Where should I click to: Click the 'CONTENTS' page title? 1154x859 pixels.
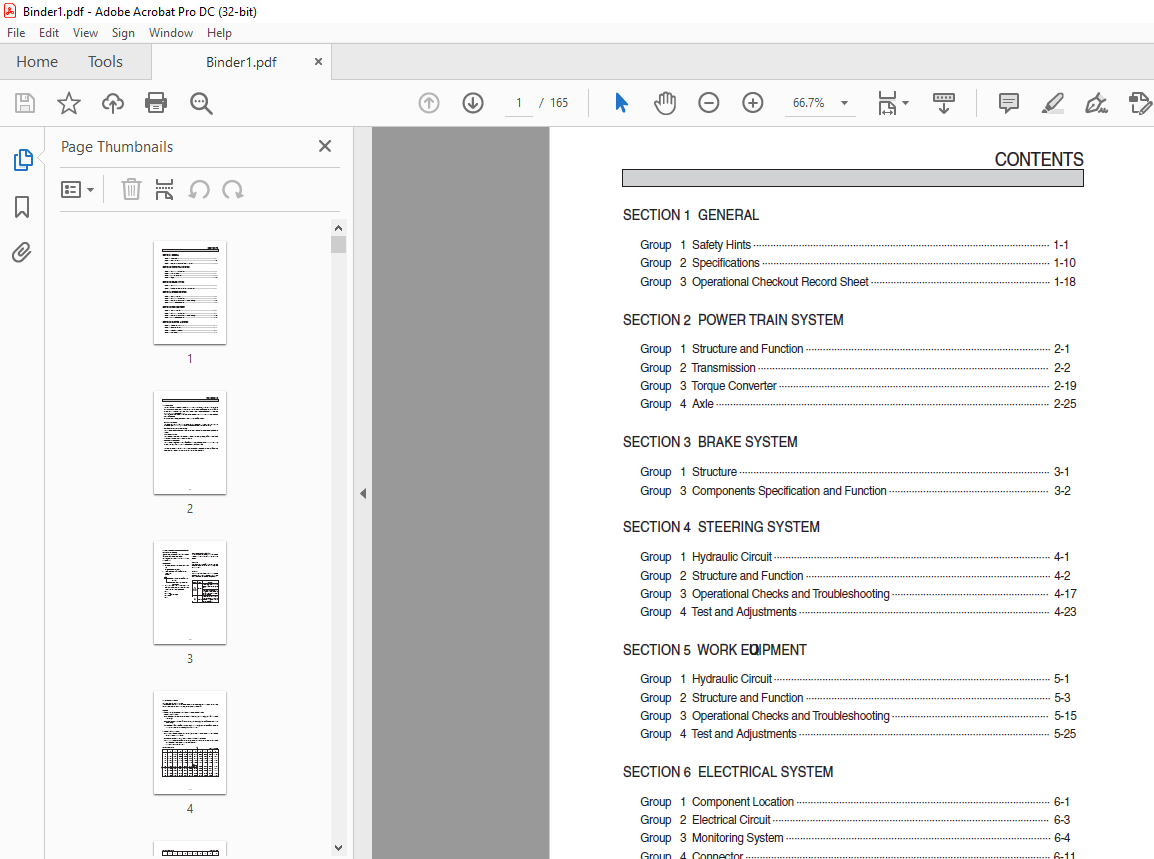coord(1038,159)
